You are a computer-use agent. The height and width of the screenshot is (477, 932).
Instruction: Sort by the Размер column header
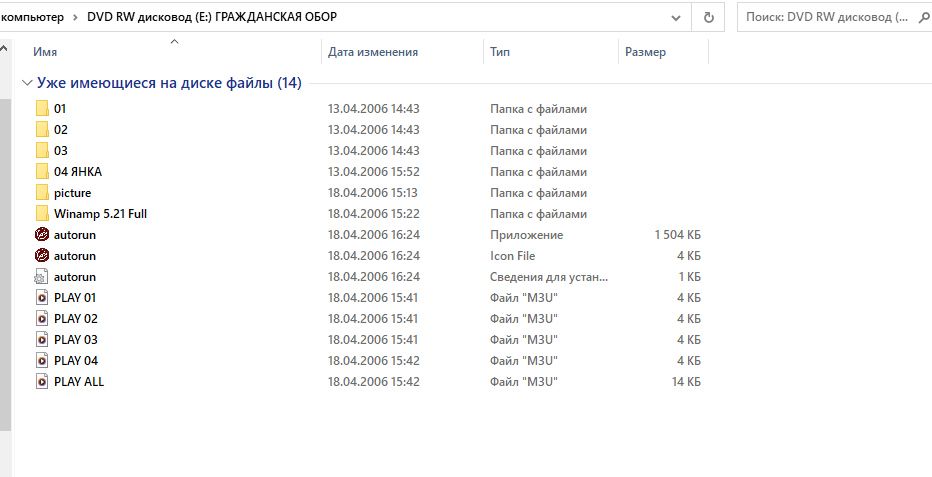click(646, 52)
